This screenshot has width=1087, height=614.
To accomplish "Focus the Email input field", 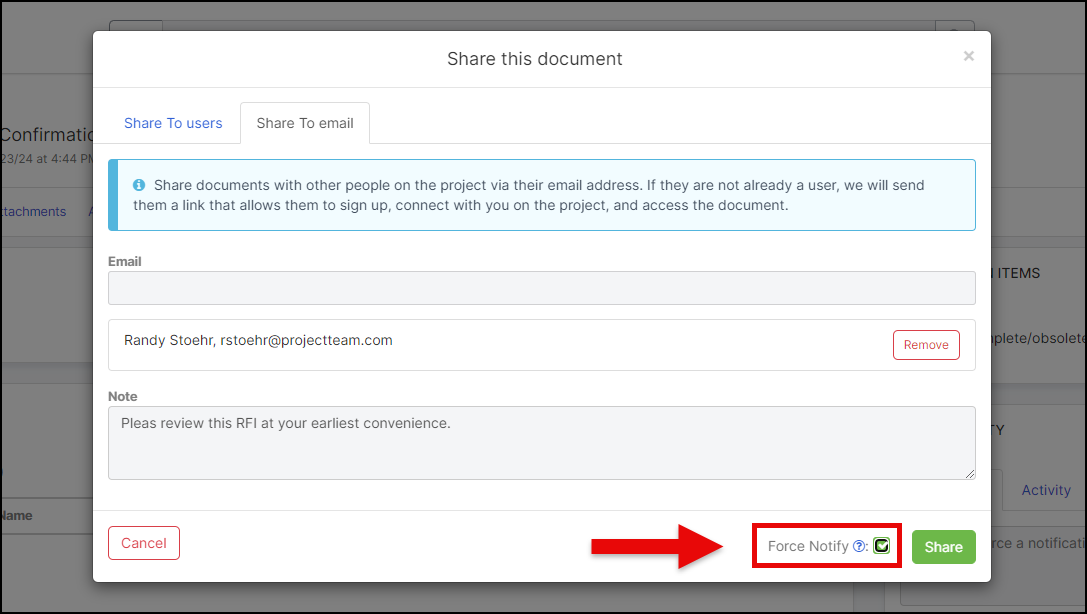I will pyautogui.click(x=541, y=288).
